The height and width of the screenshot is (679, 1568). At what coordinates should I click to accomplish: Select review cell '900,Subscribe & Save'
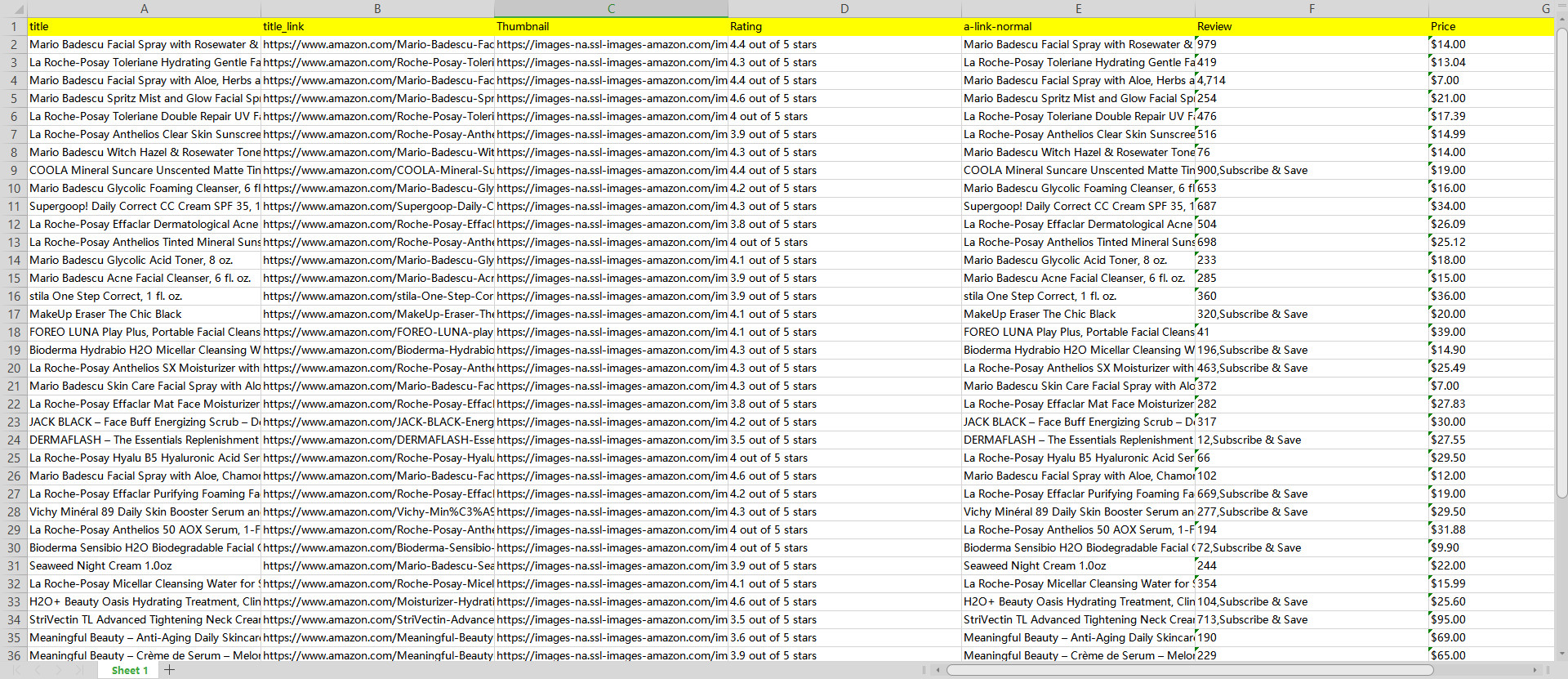(1312, 170)
